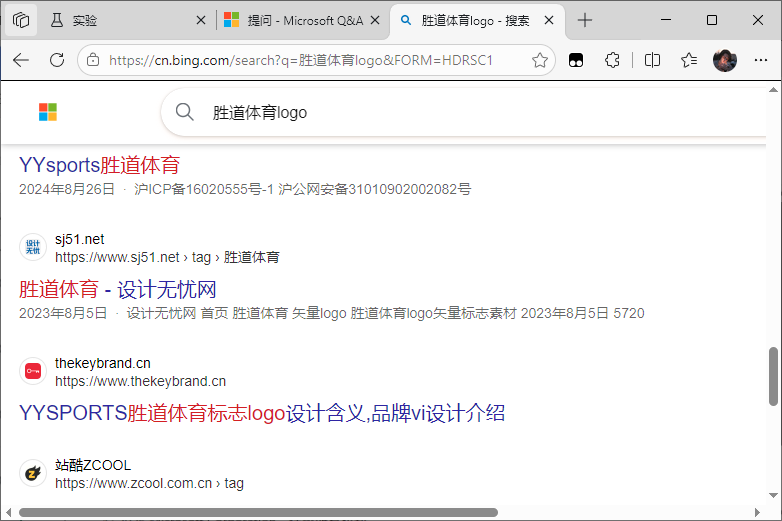Reload the page with the refresh icon

[x=57, y=60]
